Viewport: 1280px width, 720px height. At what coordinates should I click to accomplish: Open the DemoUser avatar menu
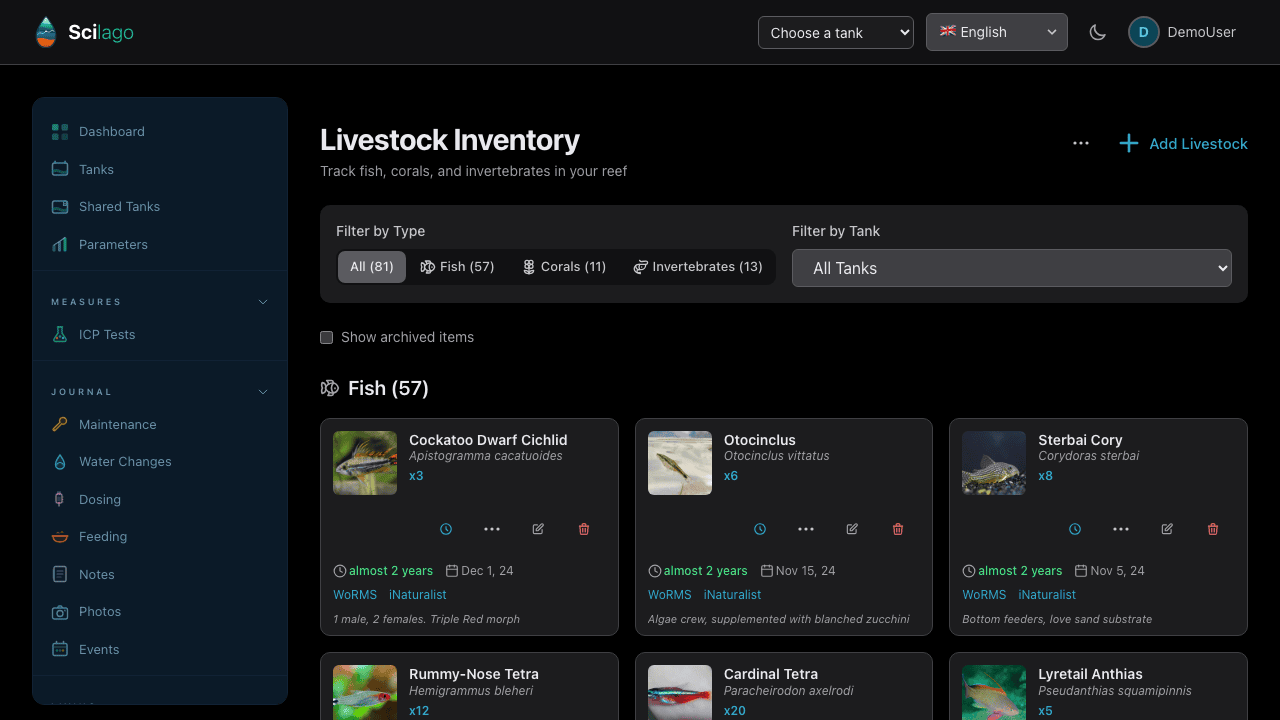[x=1183, y=32]
